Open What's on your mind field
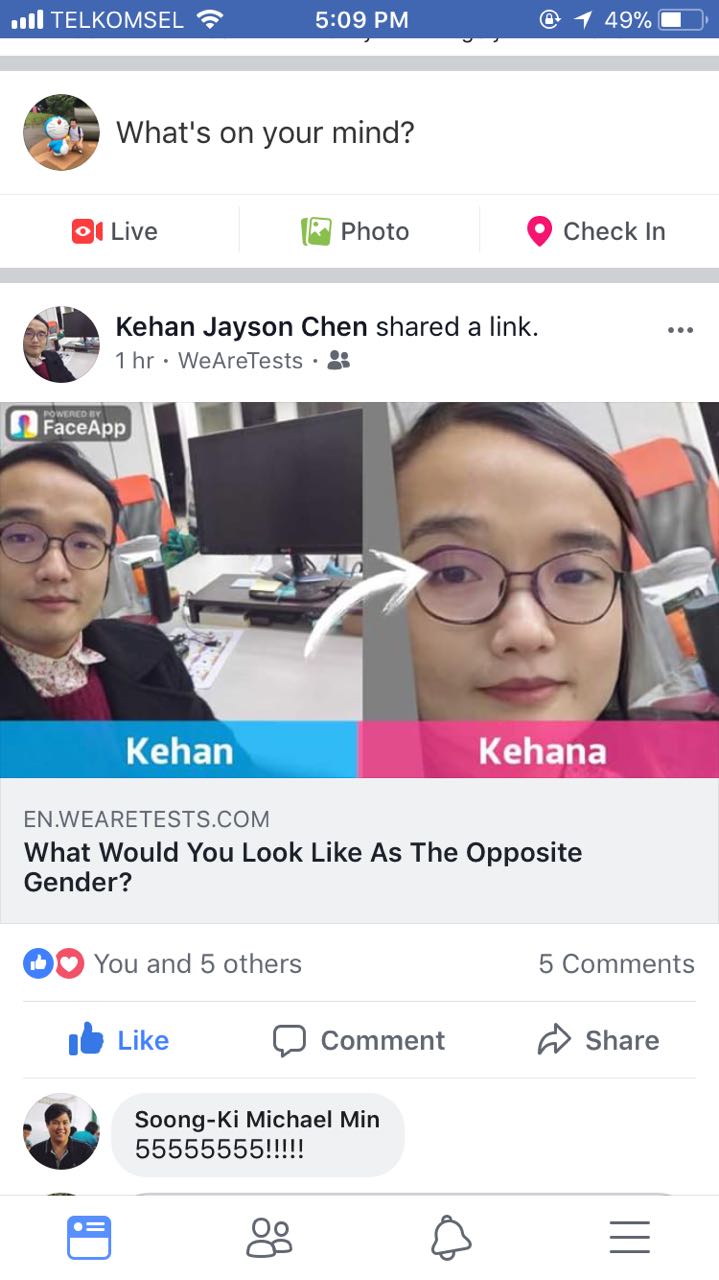The image size is (719, 1280). coord(265,132)
